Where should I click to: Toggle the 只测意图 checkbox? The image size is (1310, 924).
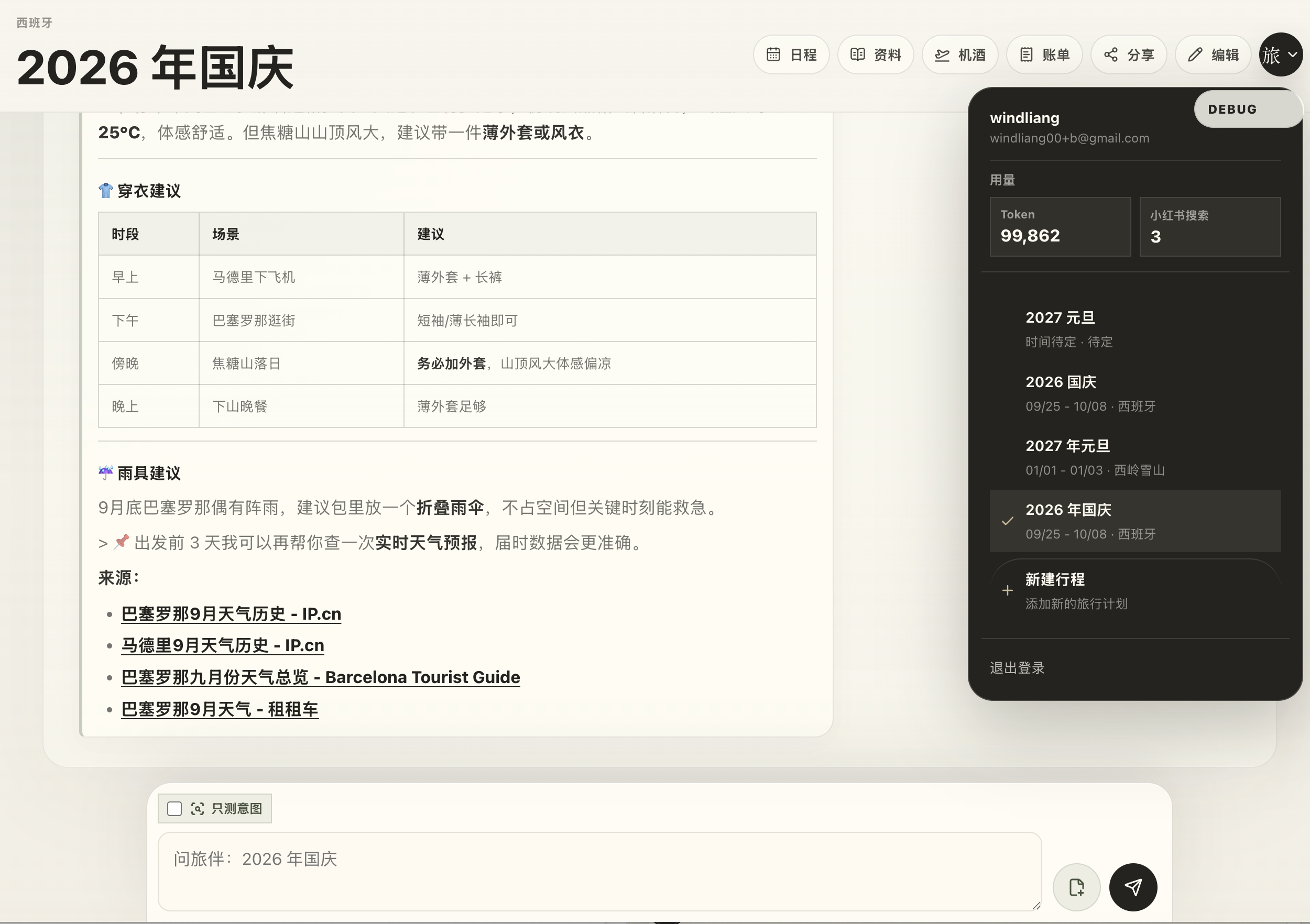[174, 808]
